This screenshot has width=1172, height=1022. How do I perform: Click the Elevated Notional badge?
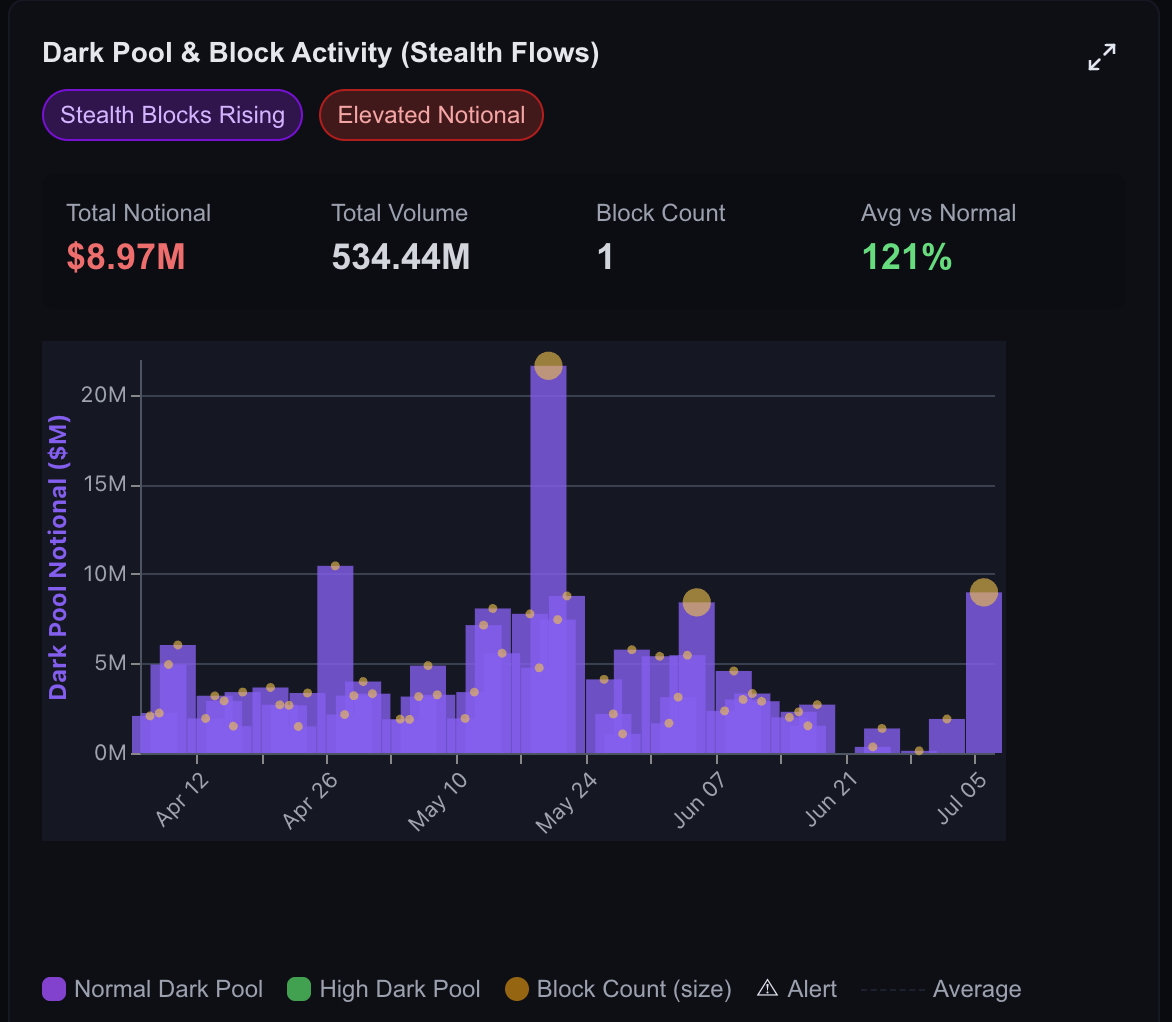point(431,115)
